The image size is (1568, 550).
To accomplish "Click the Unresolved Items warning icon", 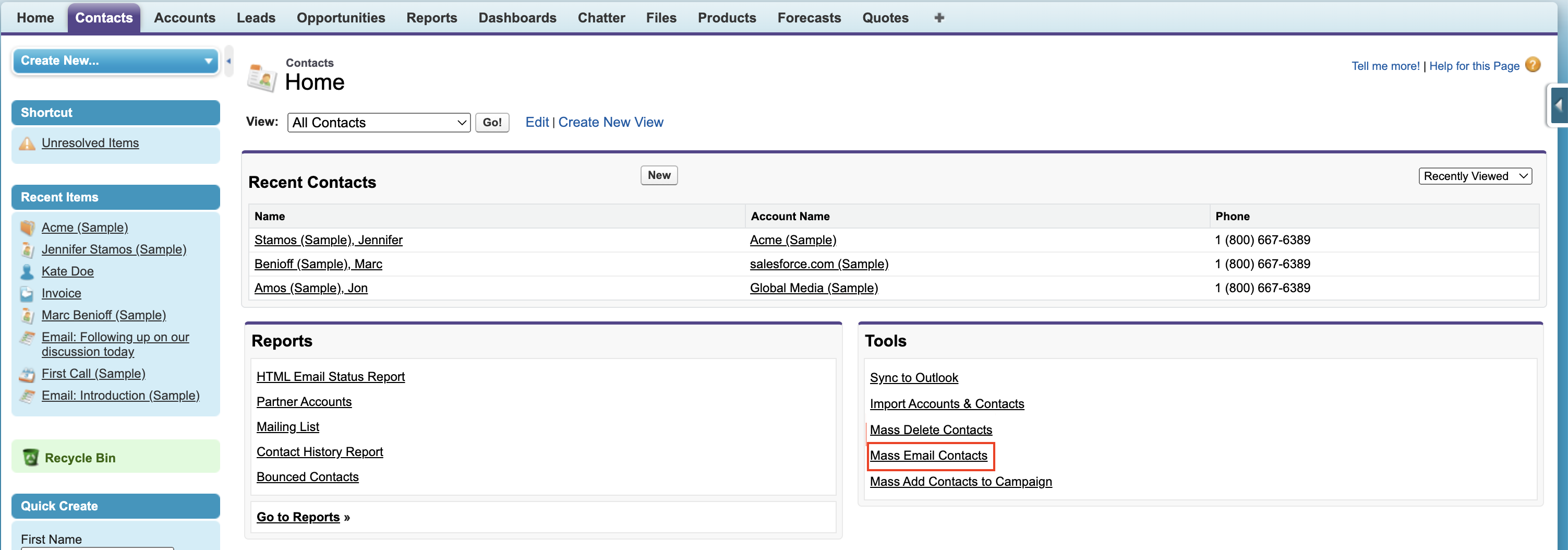I will [x=27, y=143].
